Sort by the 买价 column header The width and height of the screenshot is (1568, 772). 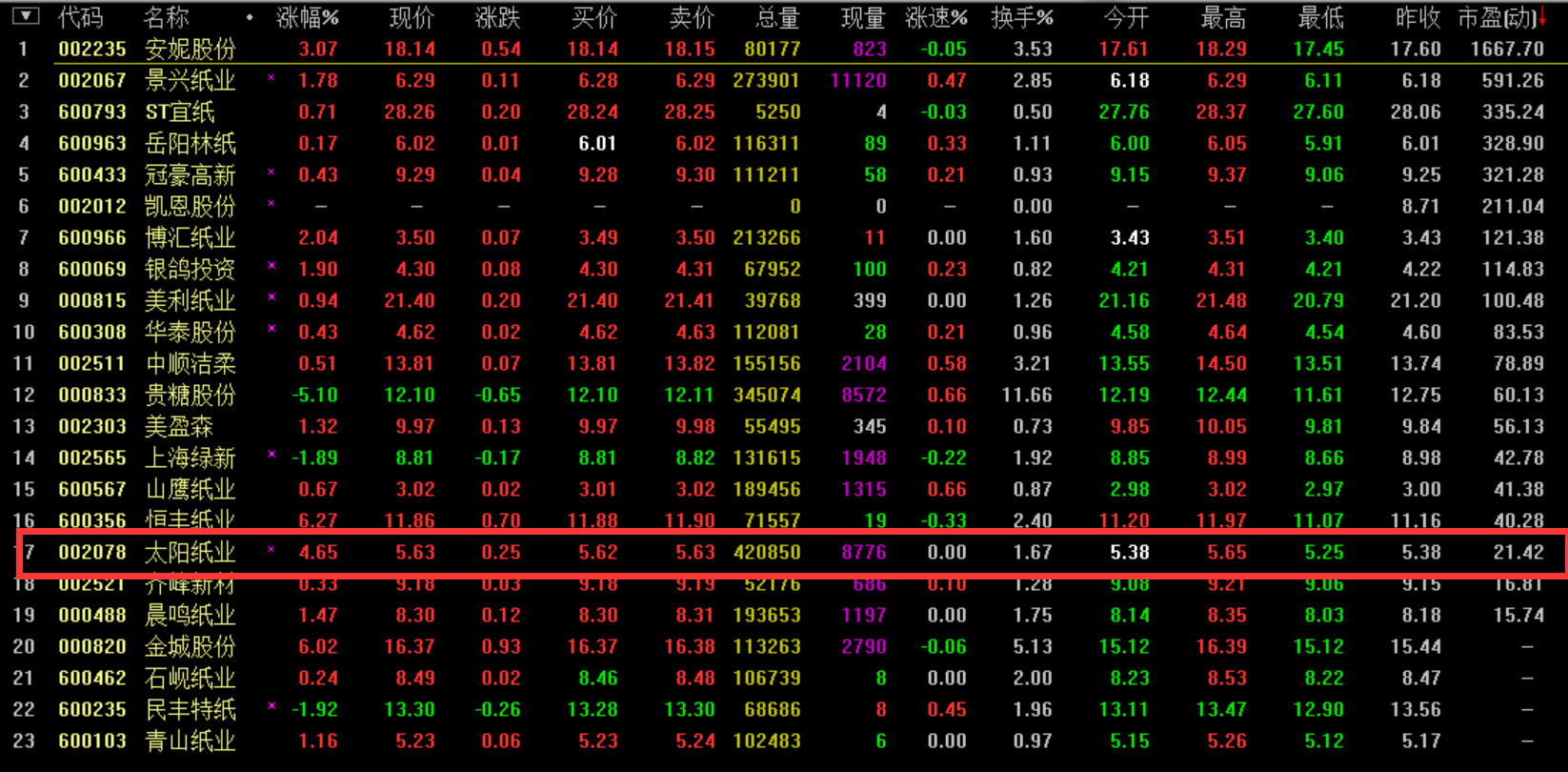(x=595, y=17)
